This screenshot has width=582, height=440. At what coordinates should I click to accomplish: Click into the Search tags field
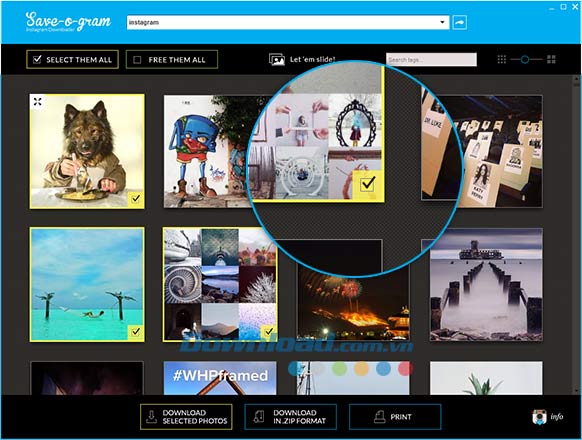pyautogui.click(x=431, y=60)
